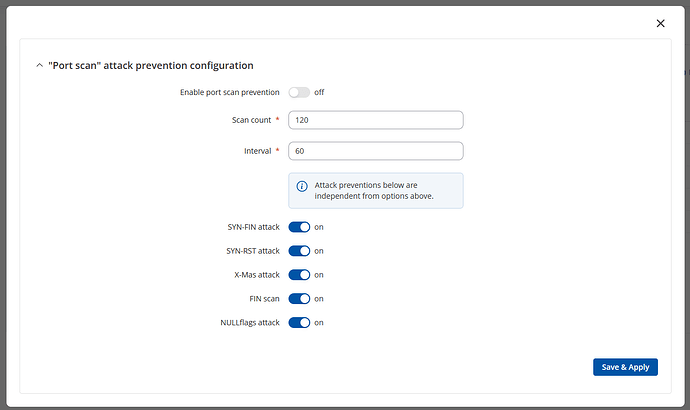Close the configuration dialog with the X
The height and width of the screenshot is (410, 690).
(660, 23)
